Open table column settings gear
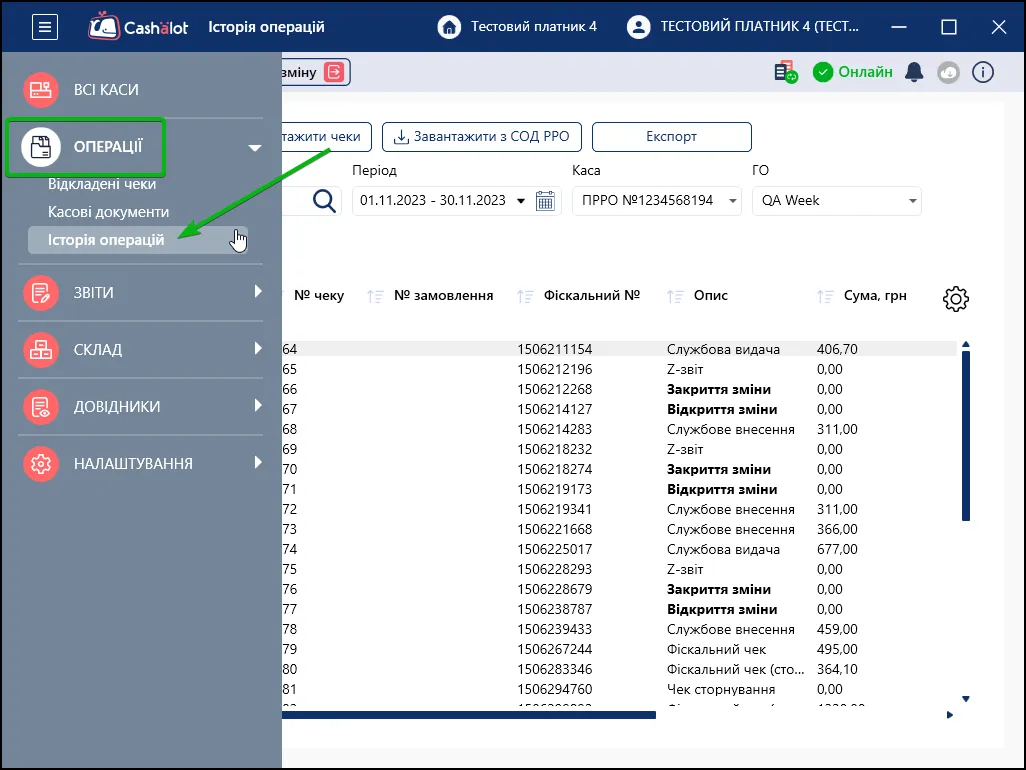Screen dimensions: 1026x770 pyautogui.click(x=955, y=298)
